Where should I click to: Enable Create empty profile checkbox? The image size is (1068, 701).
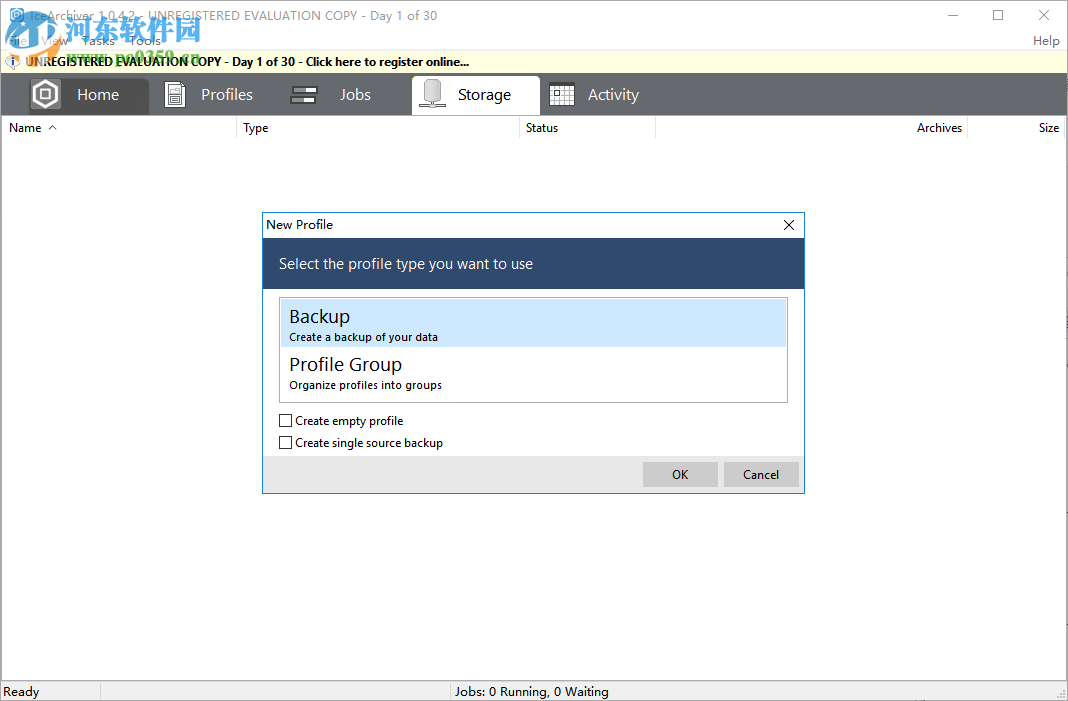[285, 421]
